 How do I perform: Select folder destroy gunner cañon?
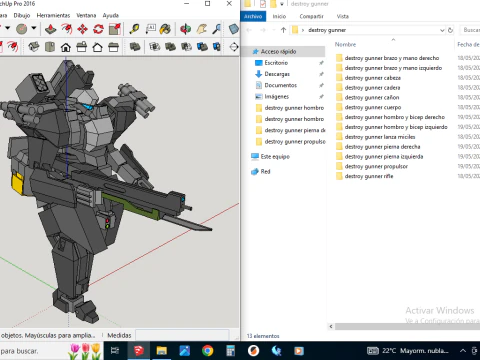371,97
